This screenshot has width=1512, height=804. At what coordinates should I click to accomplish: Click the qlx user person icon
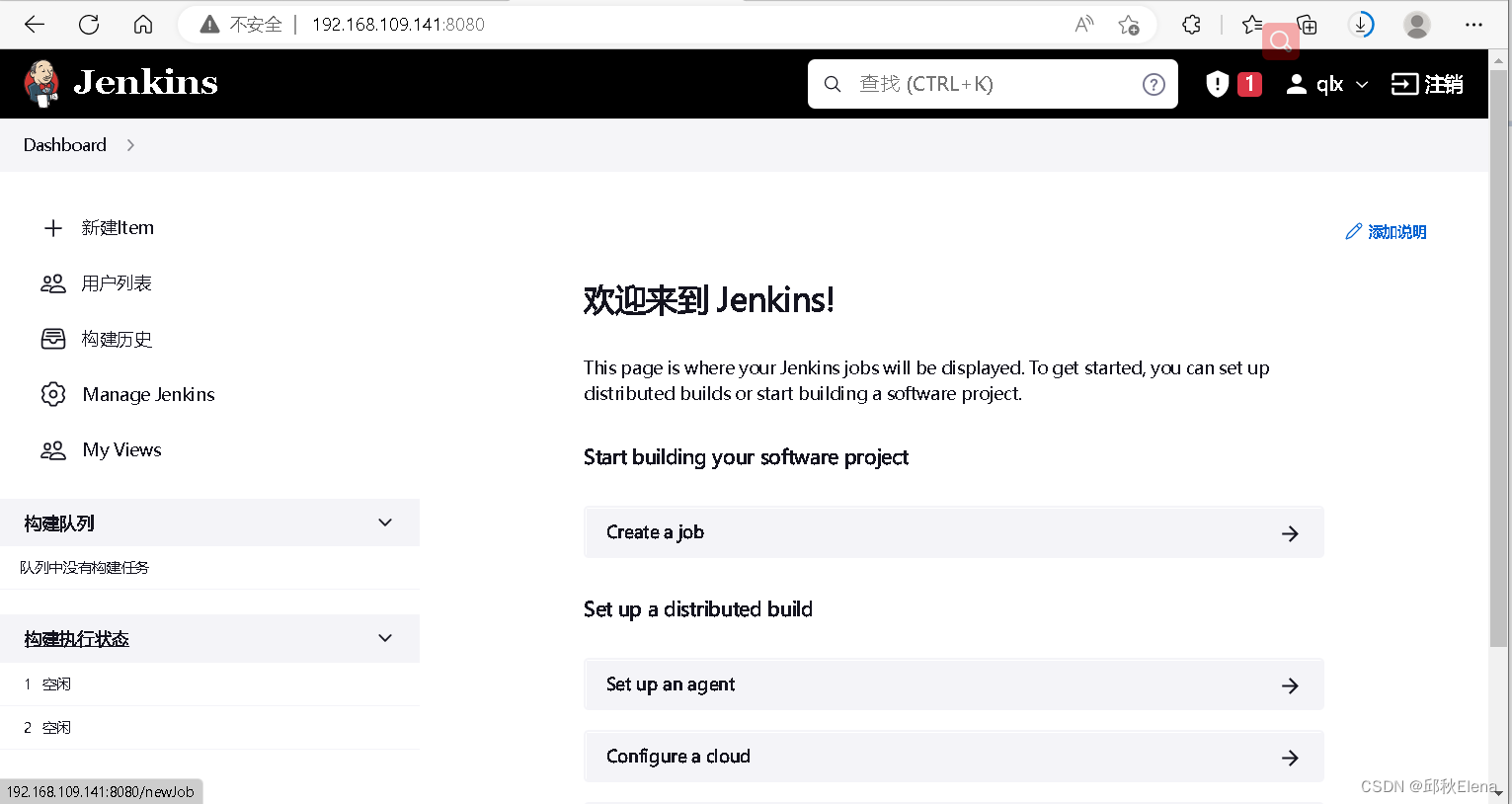click(1297, 84)
